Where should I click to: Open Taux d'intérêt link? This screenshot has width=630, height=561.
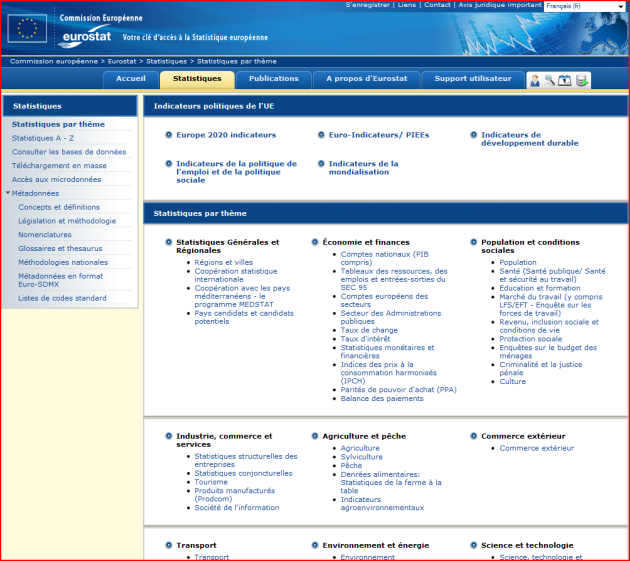point(365,339)
